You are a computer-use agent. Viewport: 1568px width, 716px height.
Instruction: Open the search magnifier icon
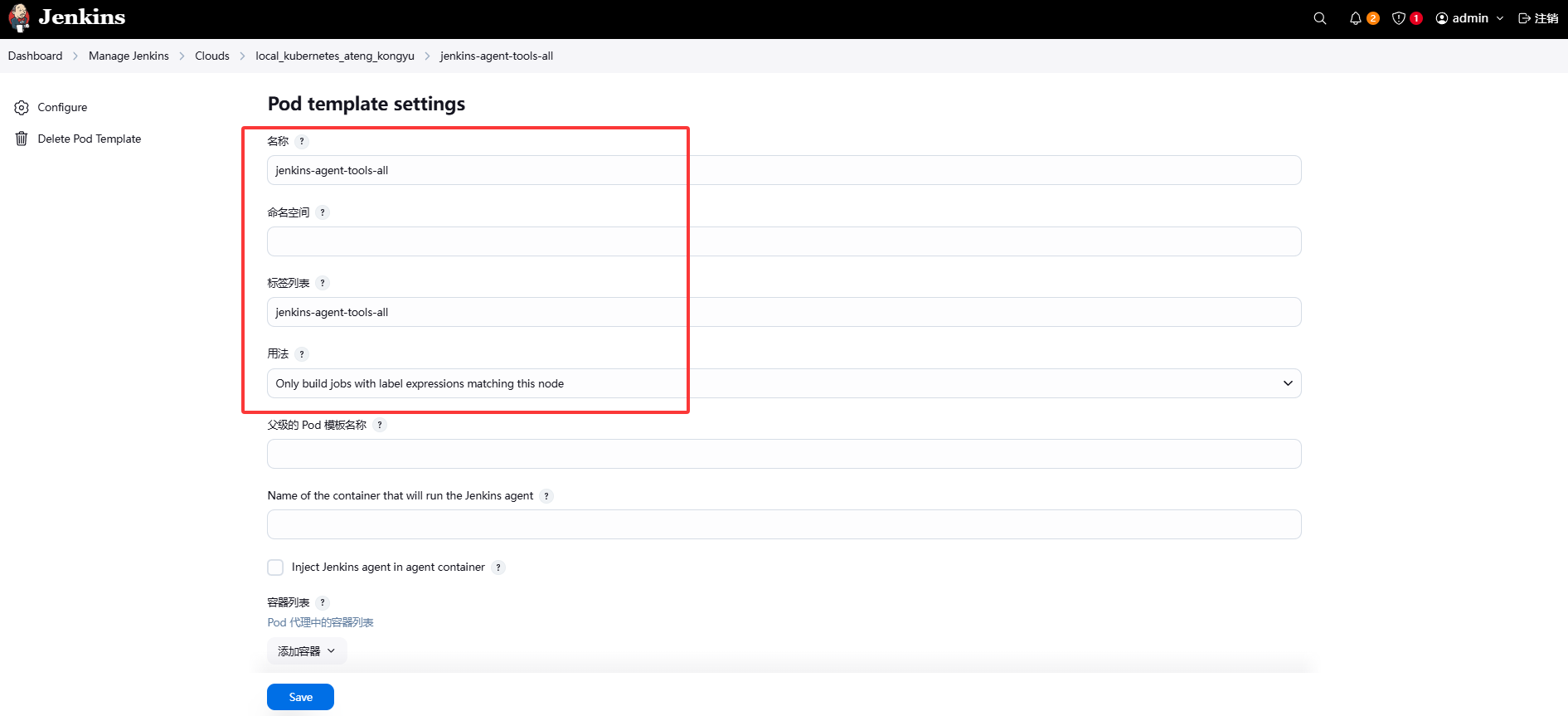point(1320,18)
